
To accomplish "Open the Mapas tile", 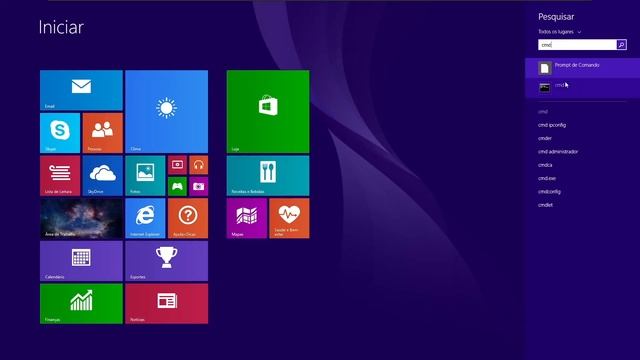I will 247,218.
